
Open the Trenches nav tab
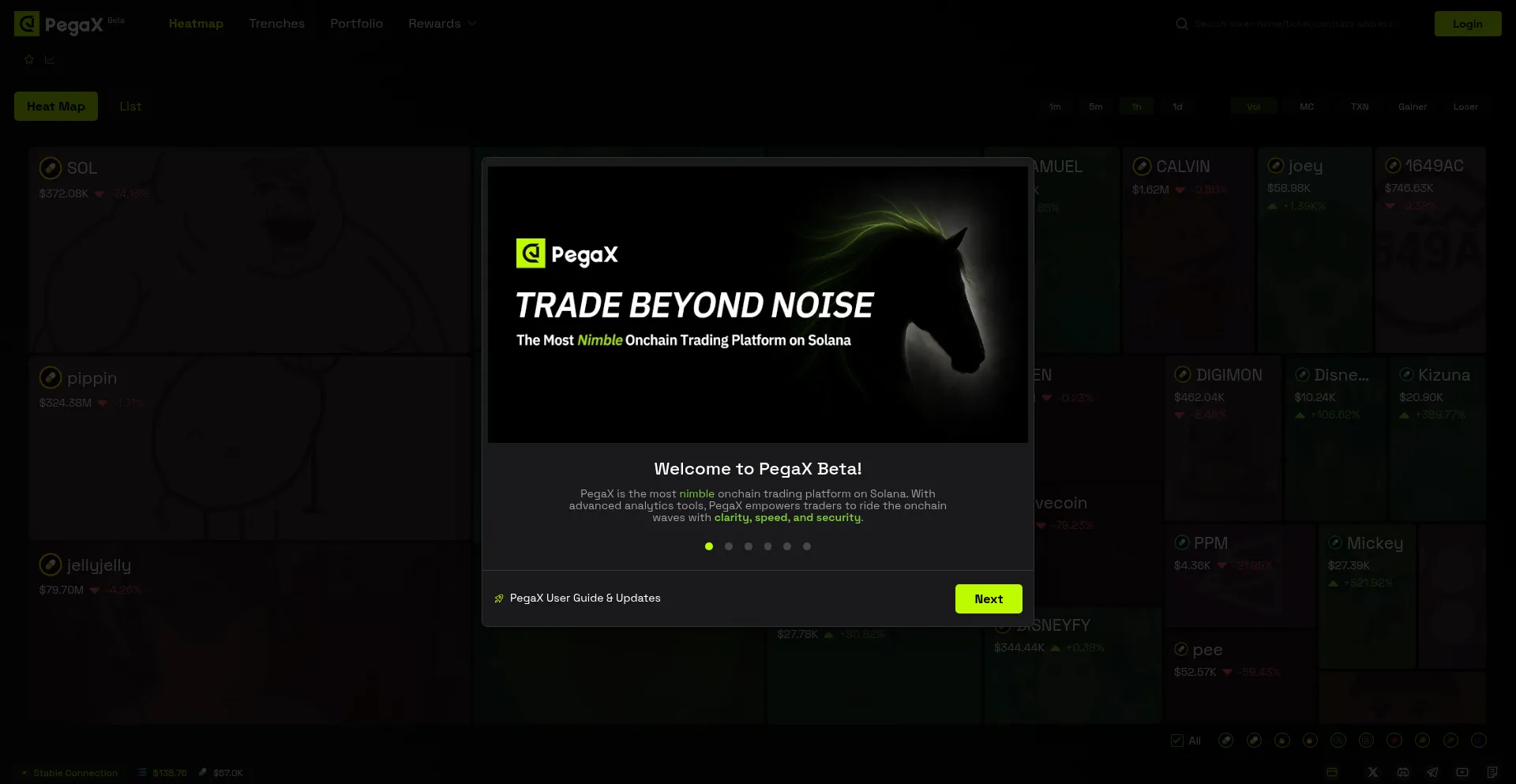click(x=276, y=24)
